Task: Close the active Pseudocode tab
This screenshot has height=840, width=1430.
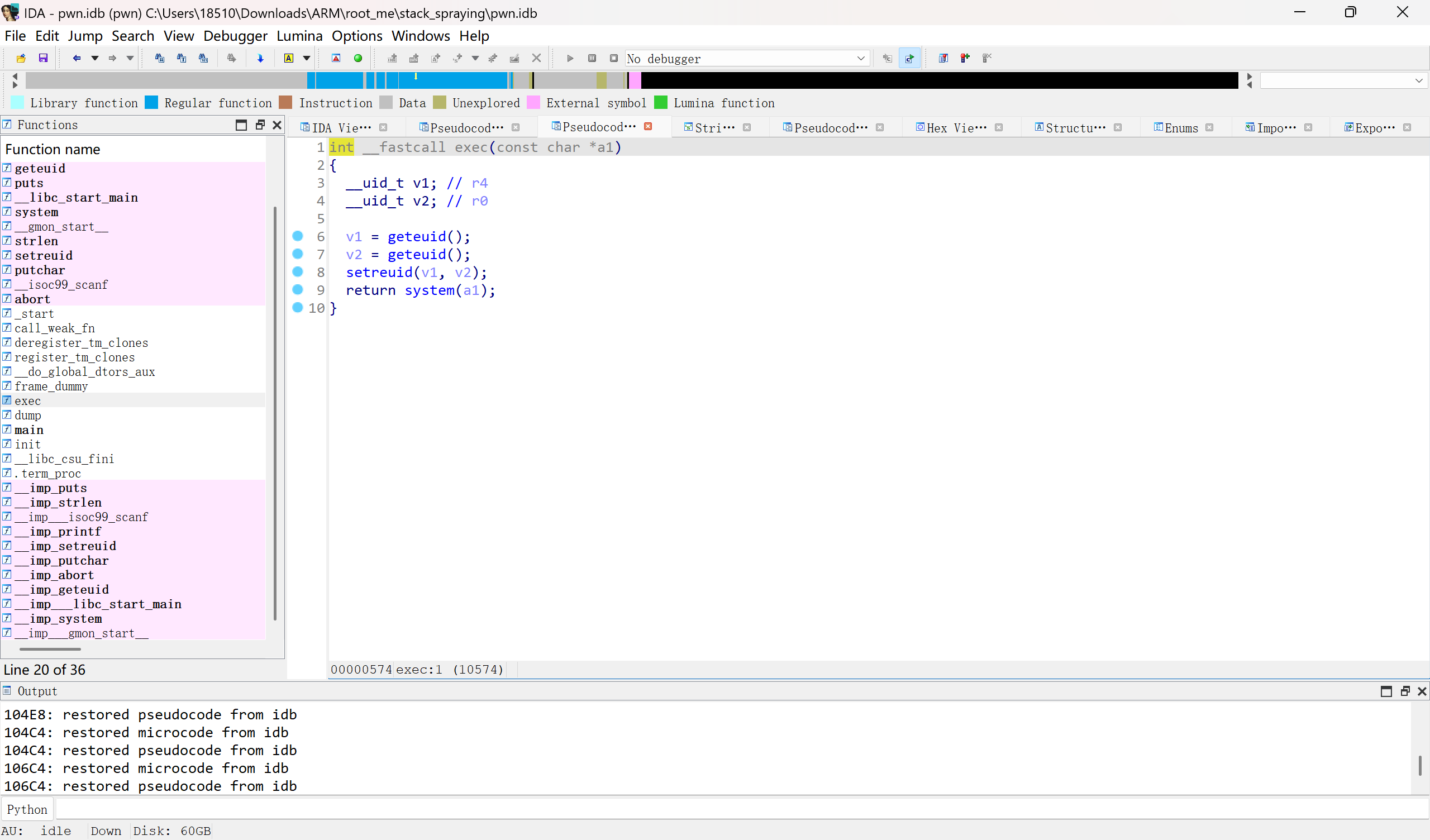Action: (x=648, y=126)
